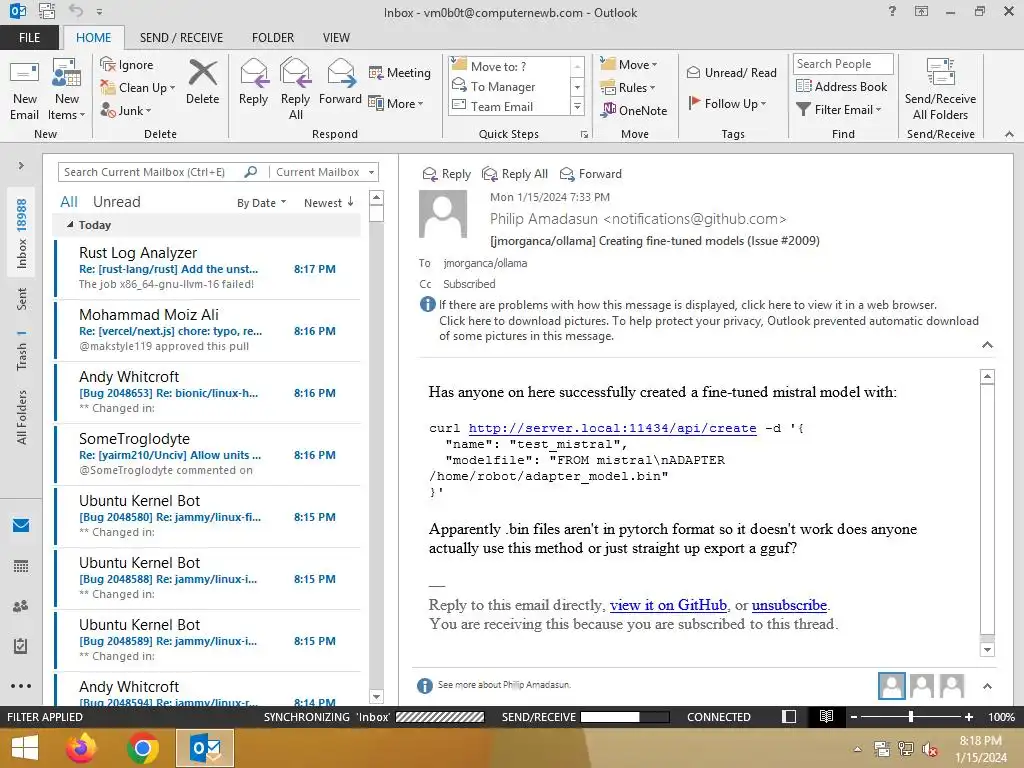Click the Search Current Mailbox field
This screenshot has height=768, width=1024.
(x=152, y=172)
